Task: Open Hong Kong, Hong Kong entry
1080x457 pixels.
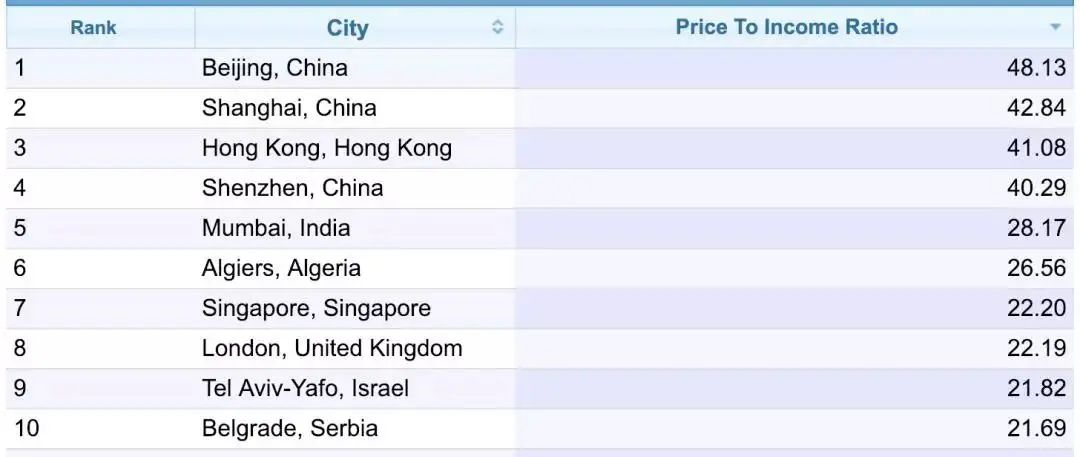Action: tap(326, 148)
